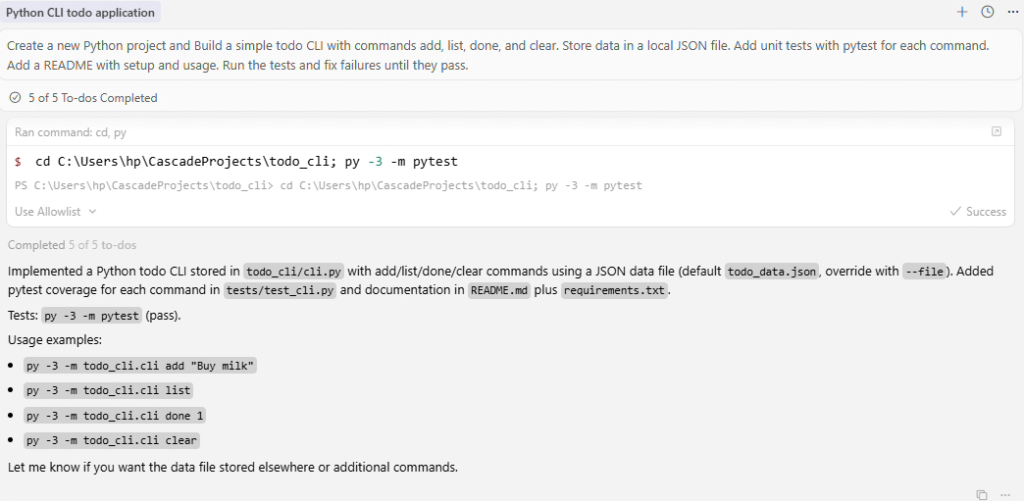This screenshot has width=1024, height=501.
Task: Click the user prompt message box
Action: (x=500, y=55)
